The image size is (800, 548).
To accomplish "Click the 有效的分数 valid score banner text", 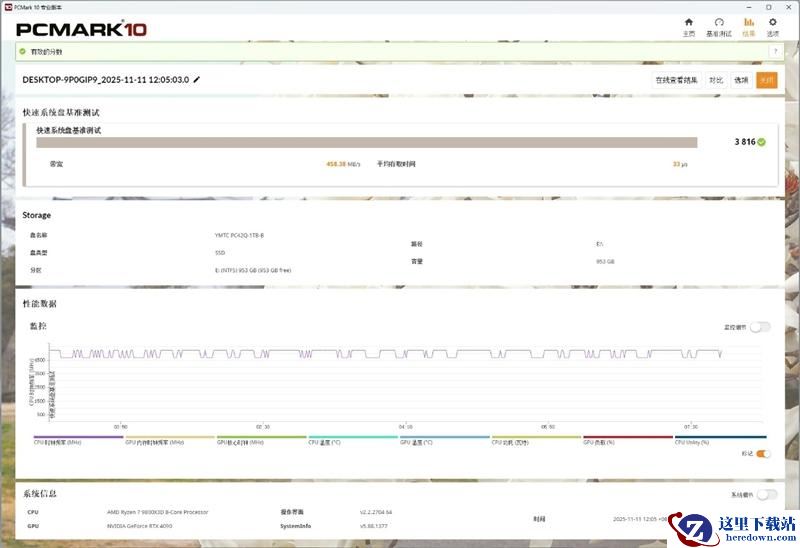I will [46, 52].
